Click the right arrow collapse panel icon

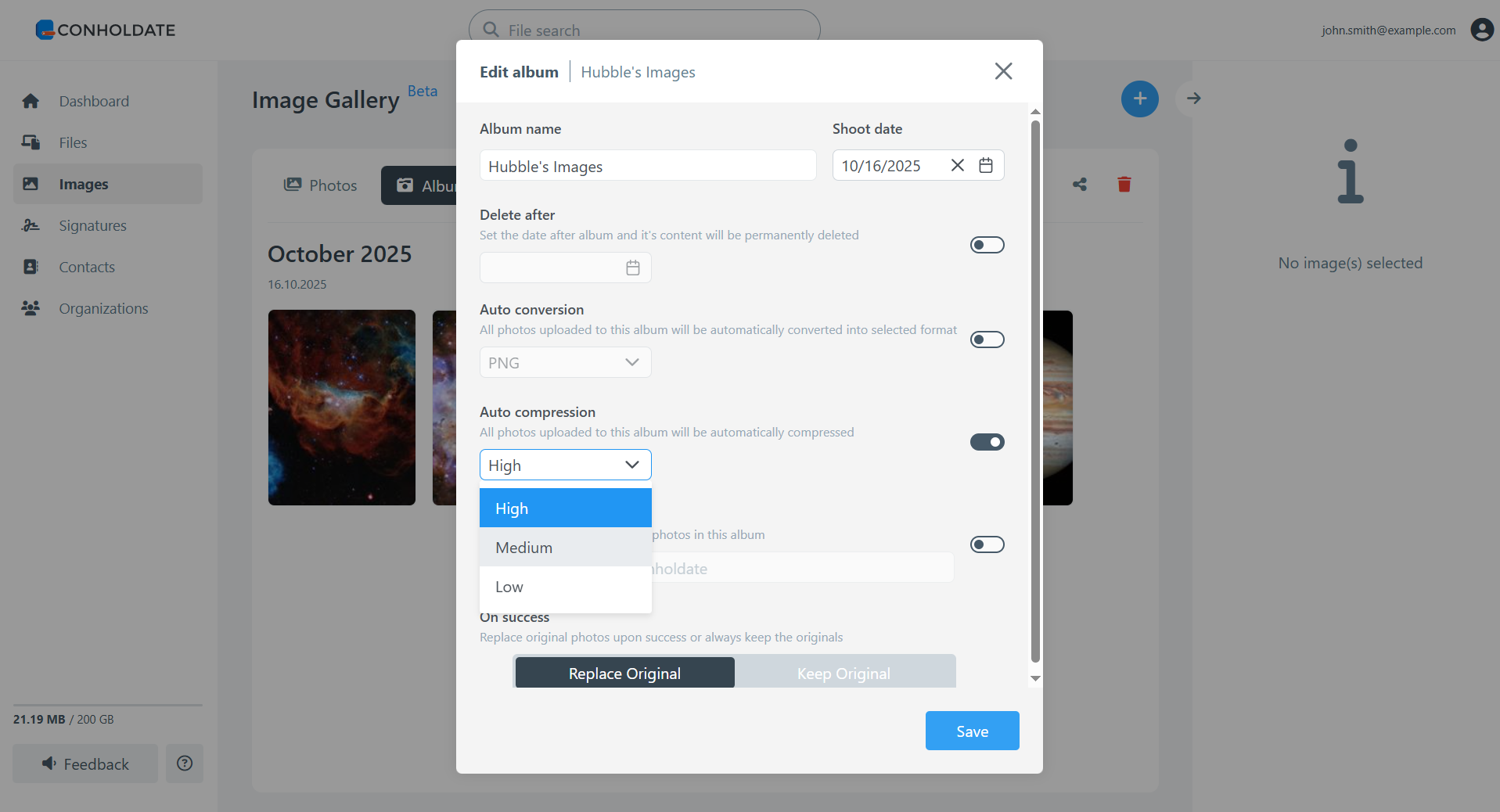click(x=1193, y=99)
